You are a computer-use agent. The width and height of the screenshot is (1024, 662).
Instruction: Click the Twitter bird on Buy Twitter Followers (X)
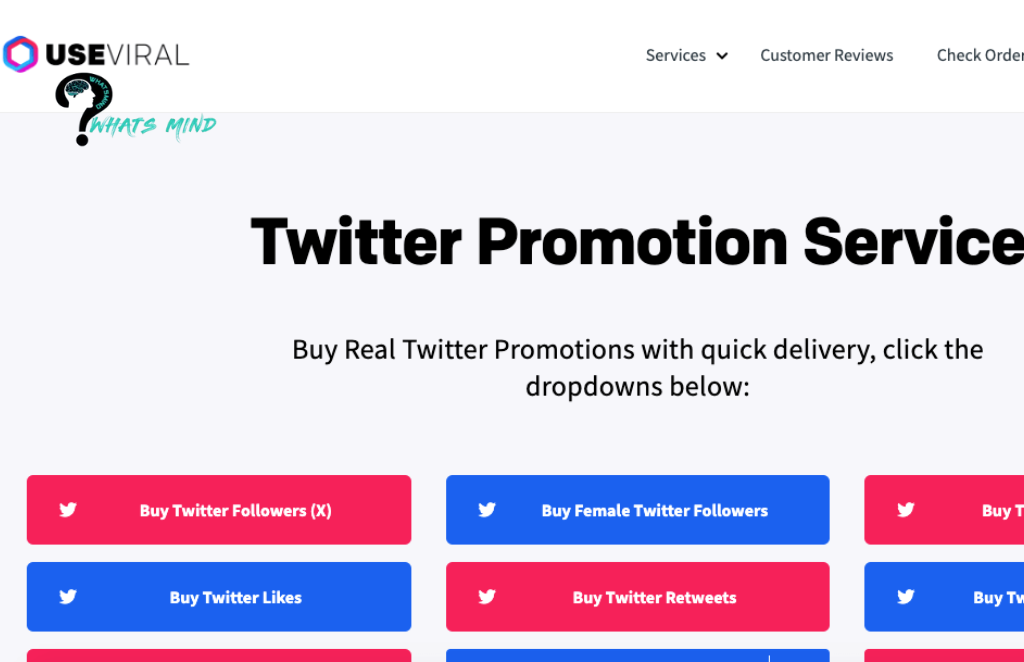tap(68, 509)
